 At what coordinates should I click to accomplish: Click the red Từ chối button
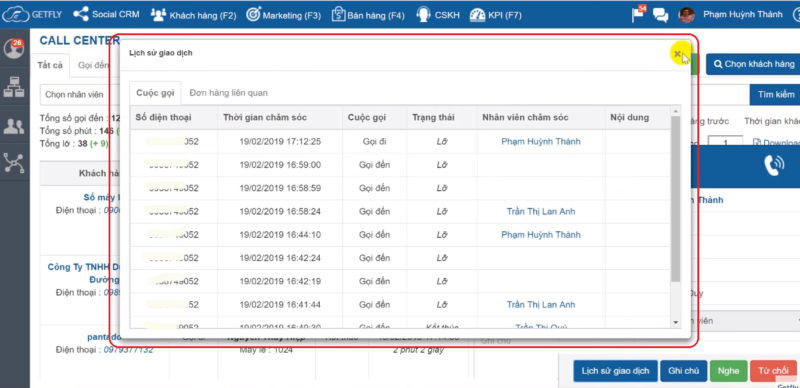(x=773, y=371)
